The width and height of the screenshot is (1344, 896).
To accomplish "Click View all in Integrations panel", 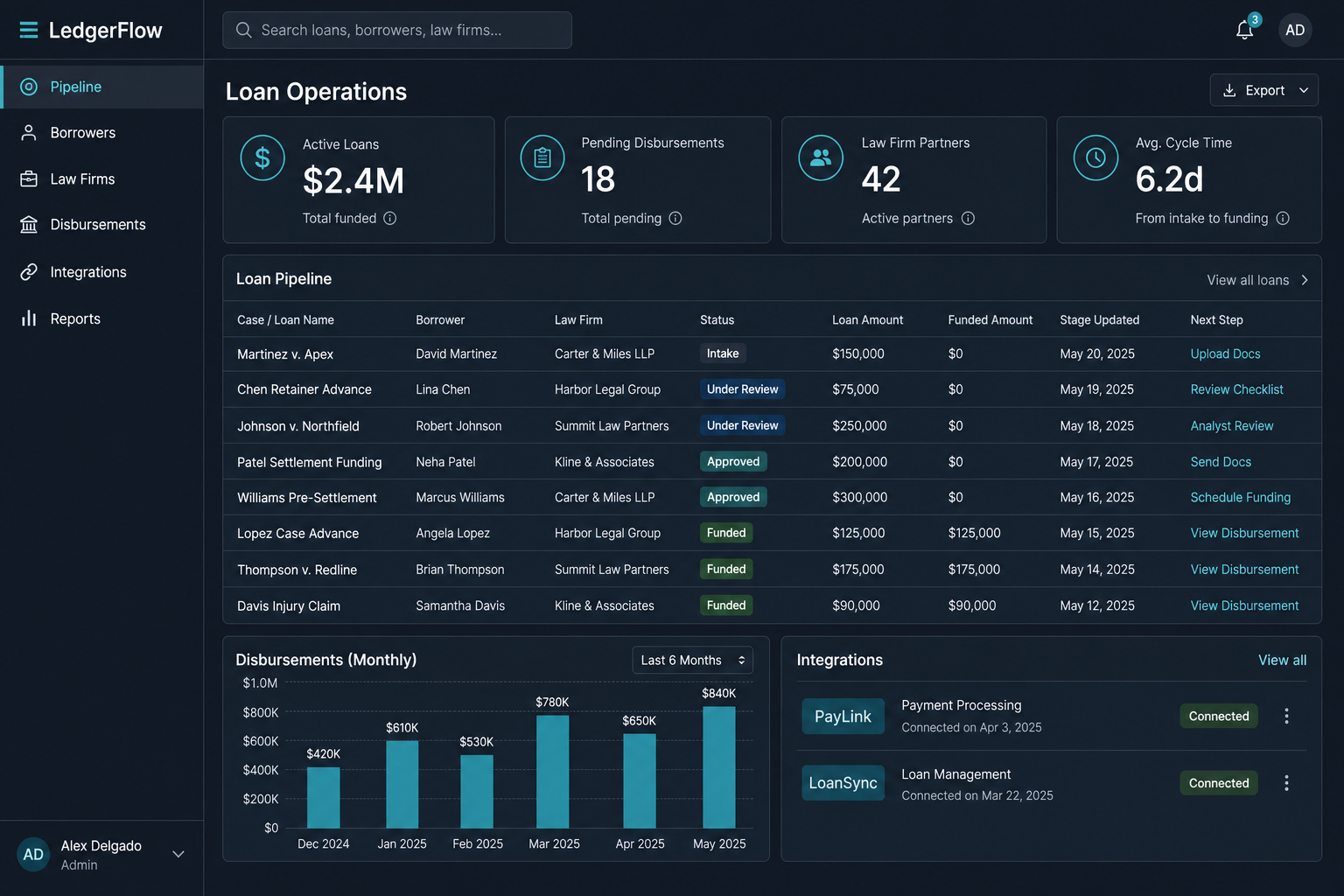I will [x=1282, y=660].
